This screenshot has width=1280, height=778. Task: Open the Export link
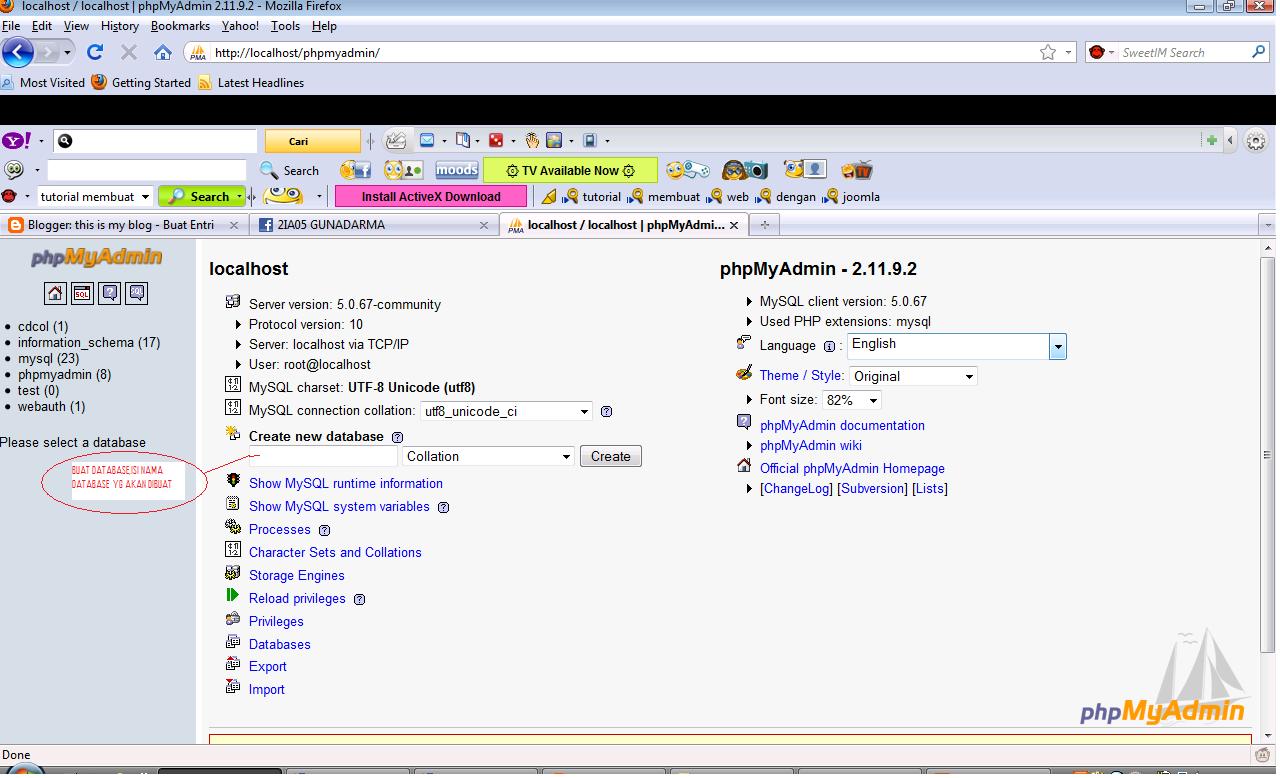(268, 667)
